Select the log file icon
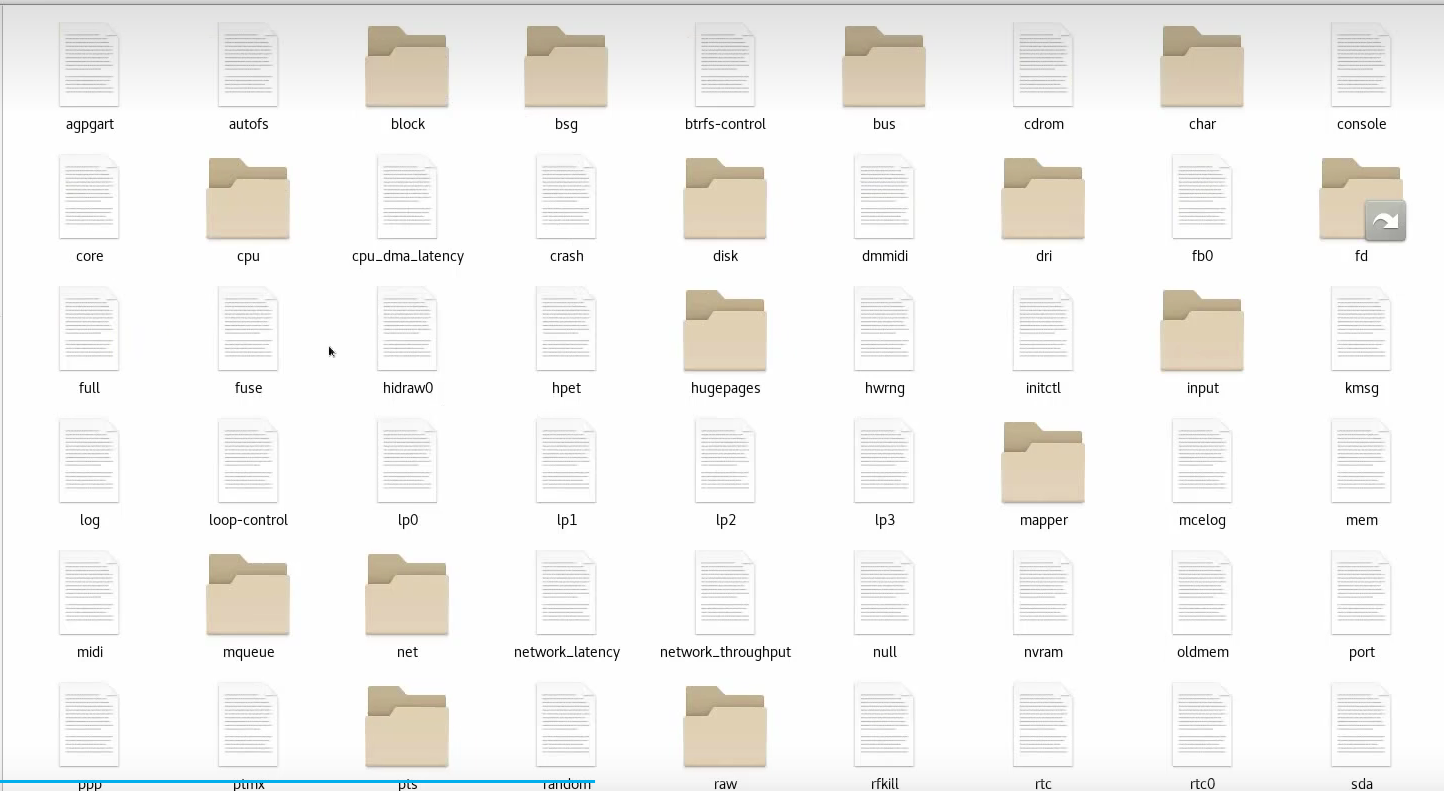This screenshot has height=791, width=1444. click(89, 461)
